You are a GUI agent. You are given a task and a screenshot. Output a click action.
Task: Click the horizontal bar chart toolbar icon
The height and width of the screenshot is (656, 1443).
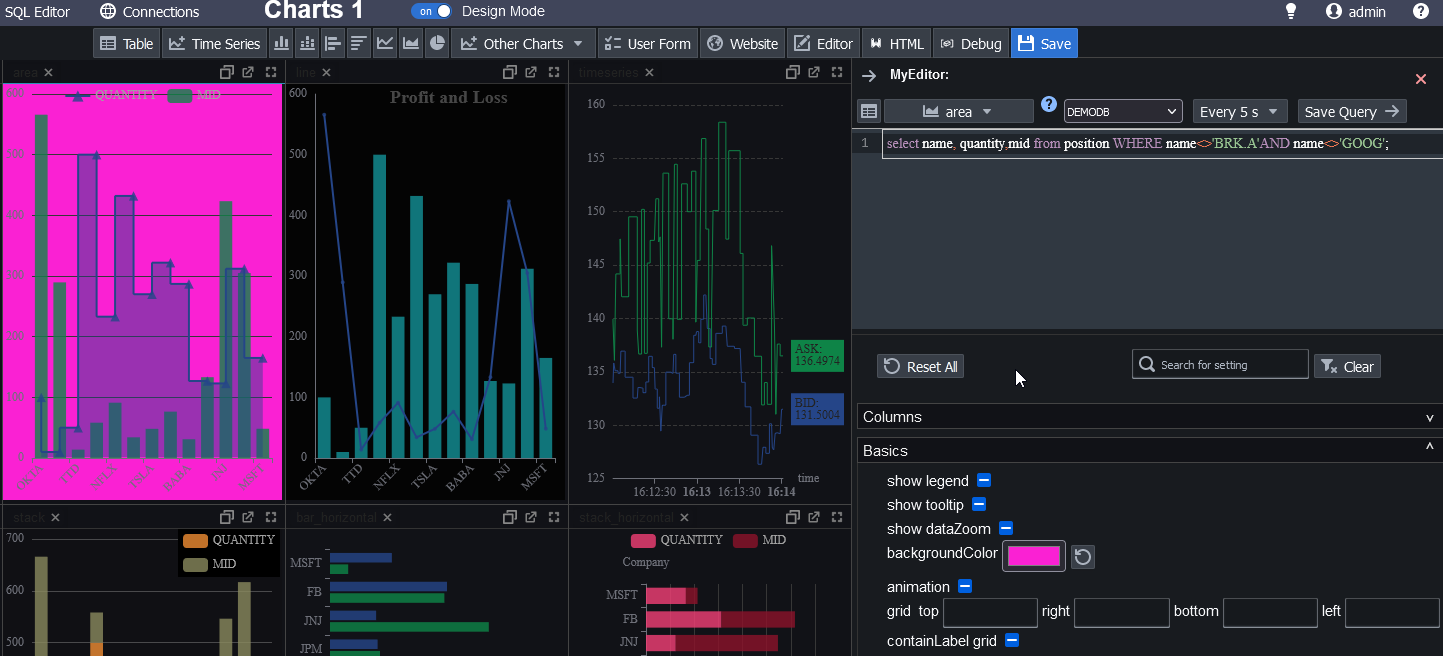coord(334,43)
